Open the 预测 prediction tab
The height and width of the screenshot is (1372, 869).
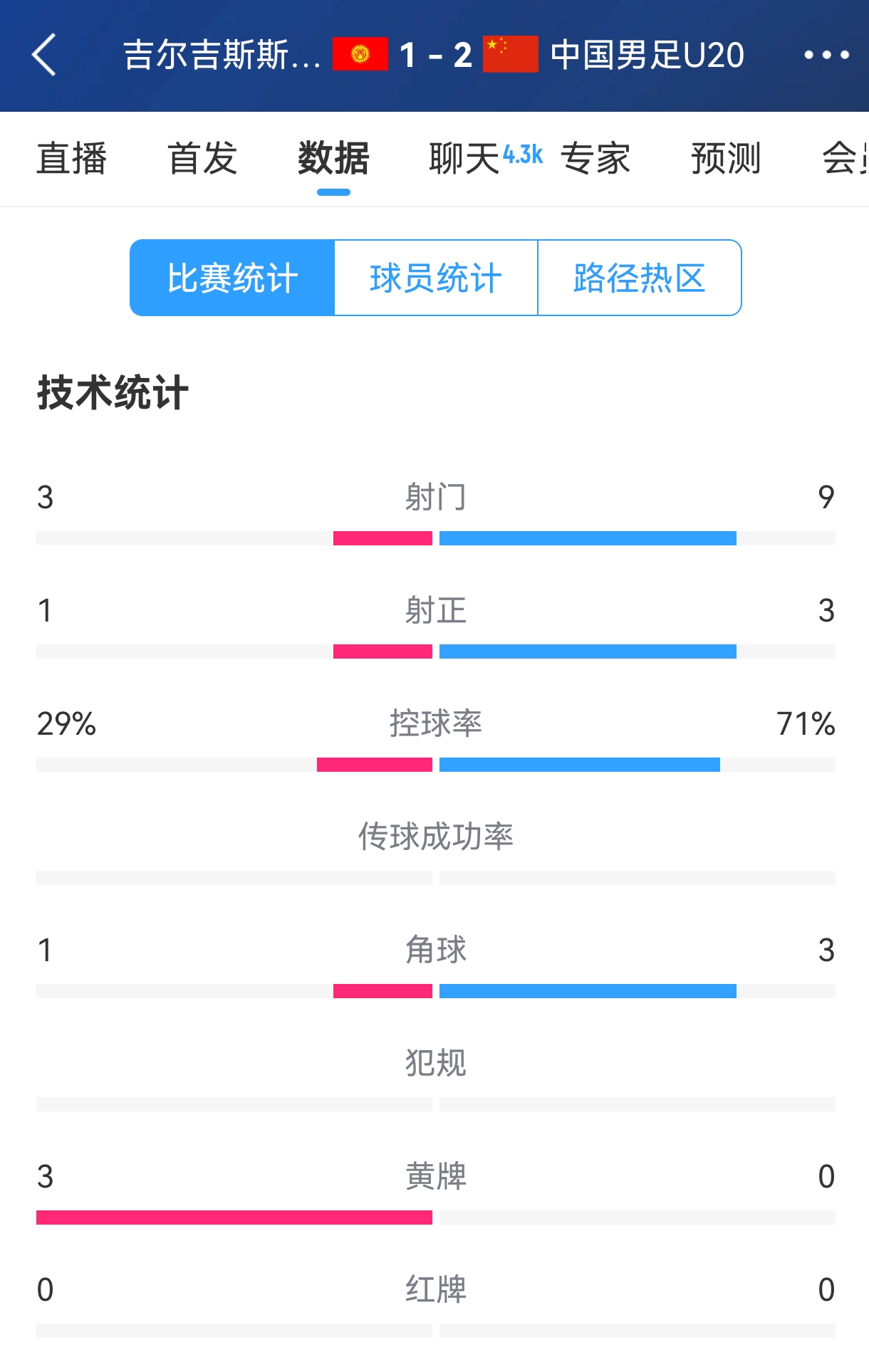(726, 158)
